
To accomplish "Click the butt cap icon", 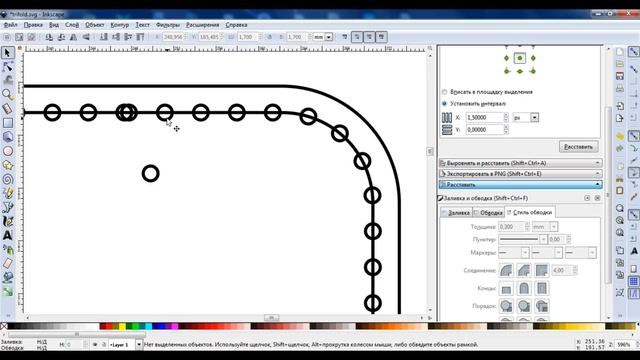I will [x=506, y=289].
